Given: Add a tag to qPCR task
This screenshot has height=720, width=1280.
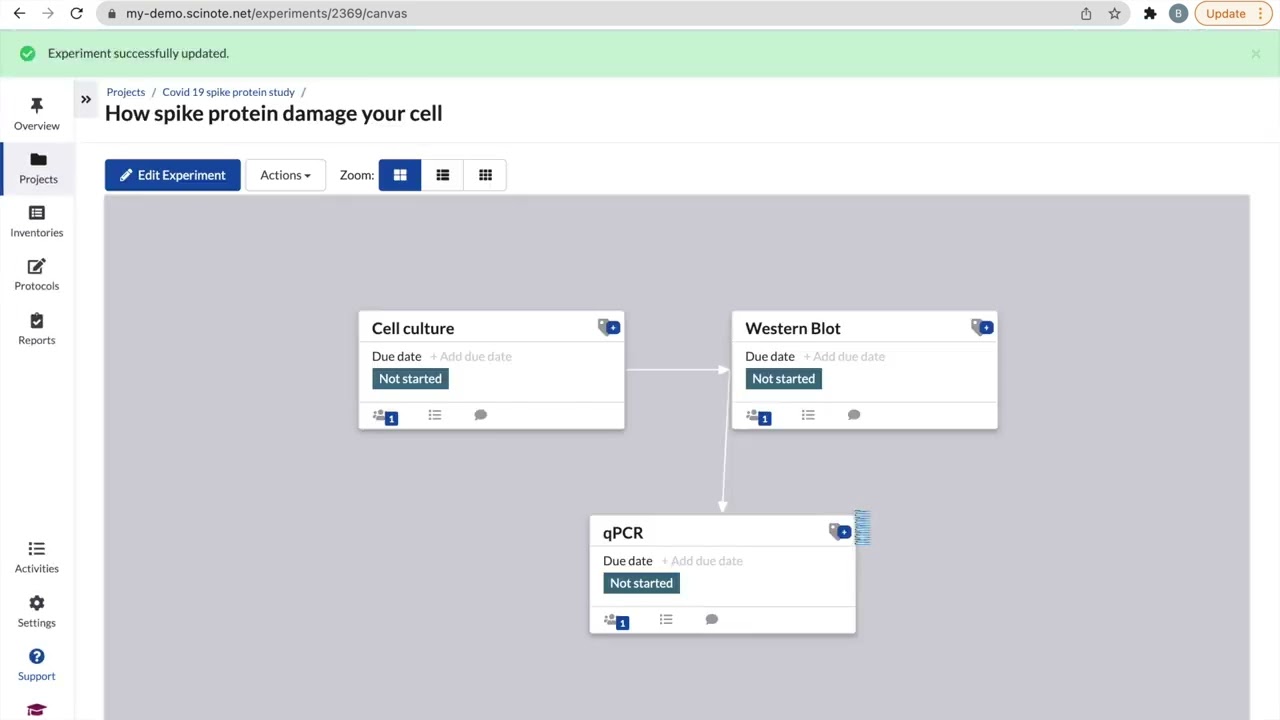Looking at the screenshot, I should (840, 531).
